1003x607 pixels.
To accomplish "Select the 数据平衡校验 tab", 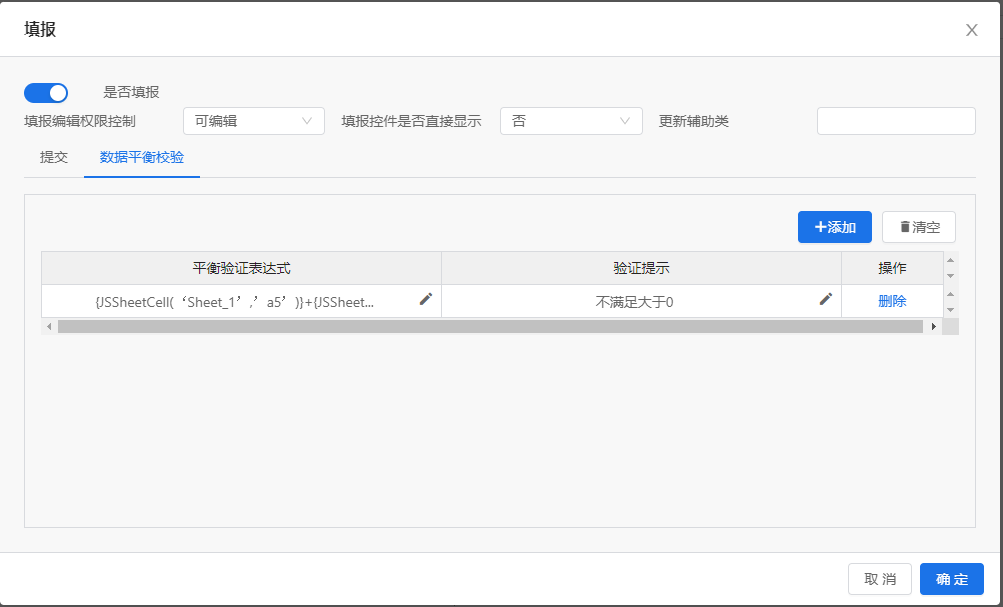I will tap(142, 157).
